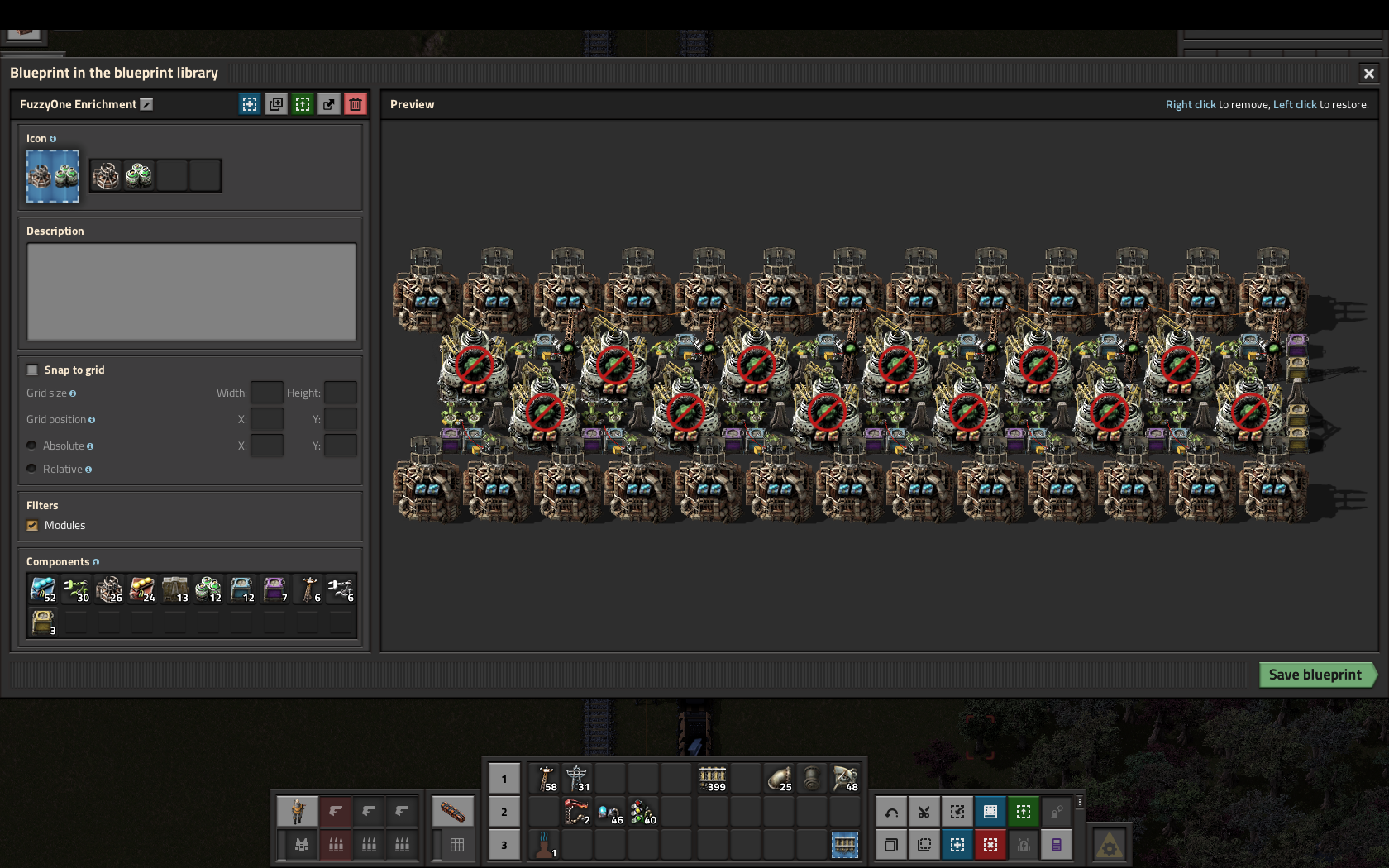Viewport: 1389px width, 868px height.
Task: Enable the Snap to grid checkbox
Action: (x=32, y=370)
